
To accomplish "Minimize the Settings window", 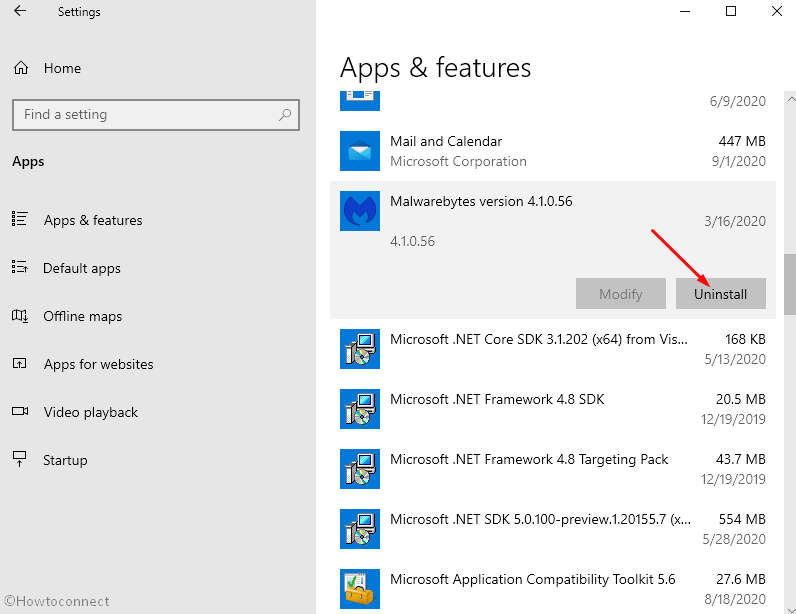I will pos(685,11).
